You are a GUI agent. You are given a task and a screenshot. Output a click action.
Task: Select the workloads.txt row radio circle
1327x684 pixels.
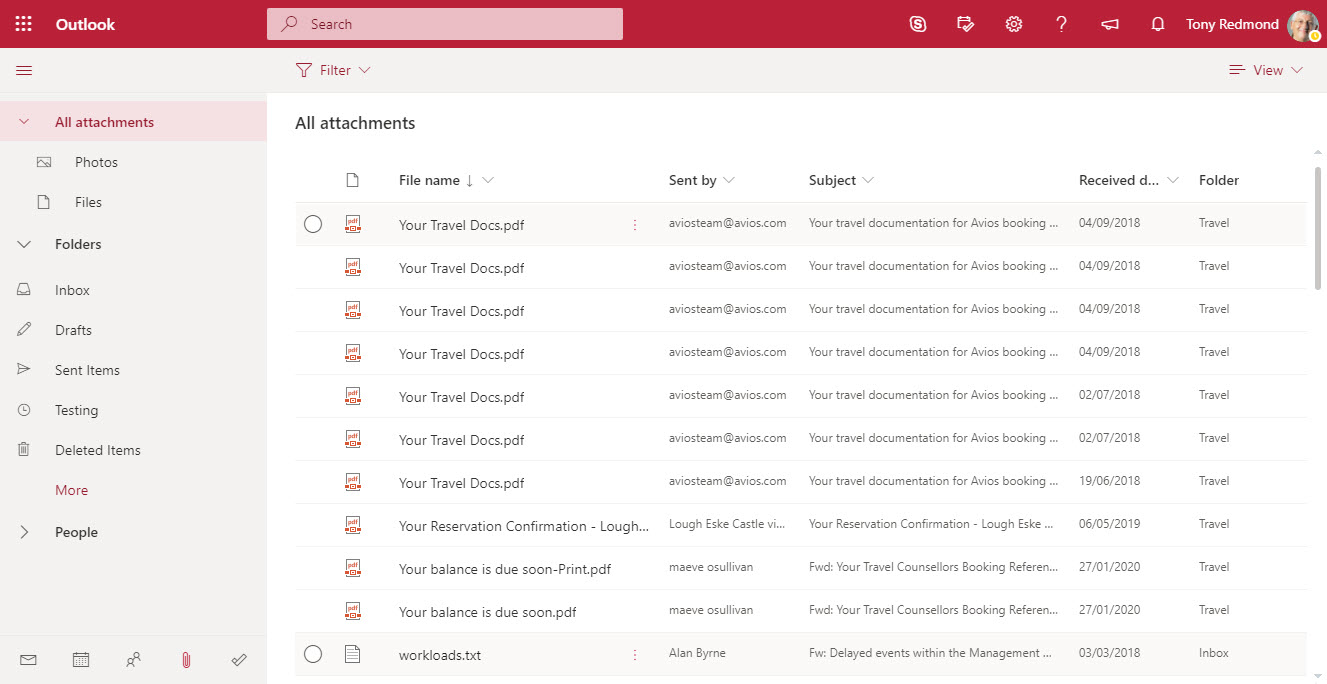pos(313,654)
